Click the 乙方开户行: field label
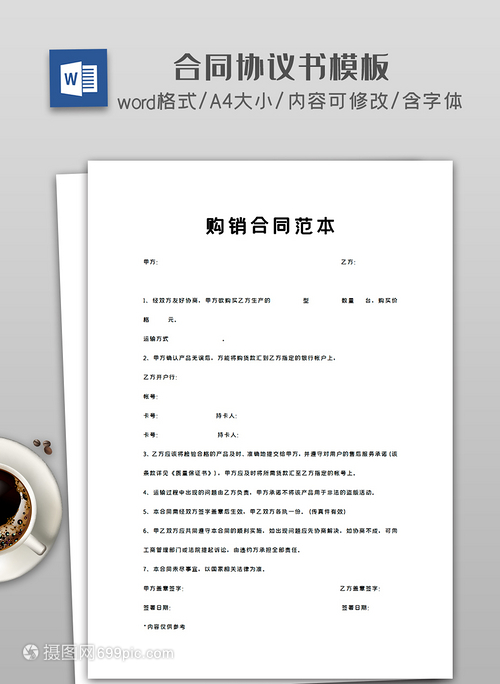The image size is (500, 684). [160, 377]
